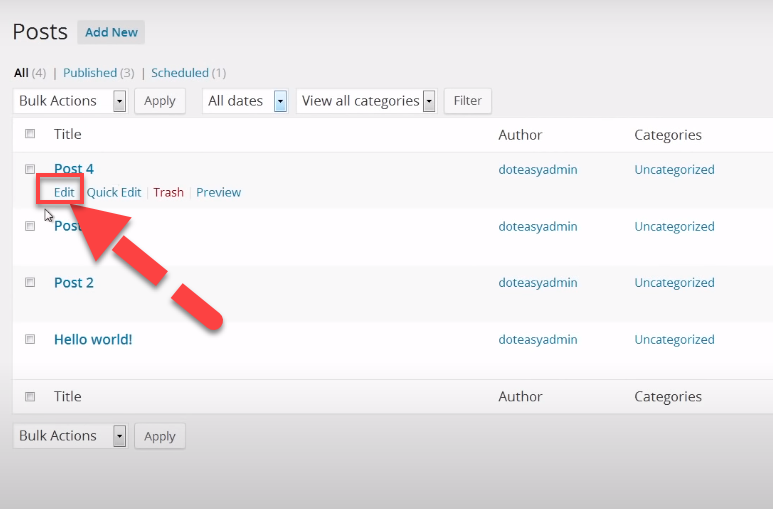Open the Post 4 title link
This screenshot has height=509, width=773.
(74, 169)
